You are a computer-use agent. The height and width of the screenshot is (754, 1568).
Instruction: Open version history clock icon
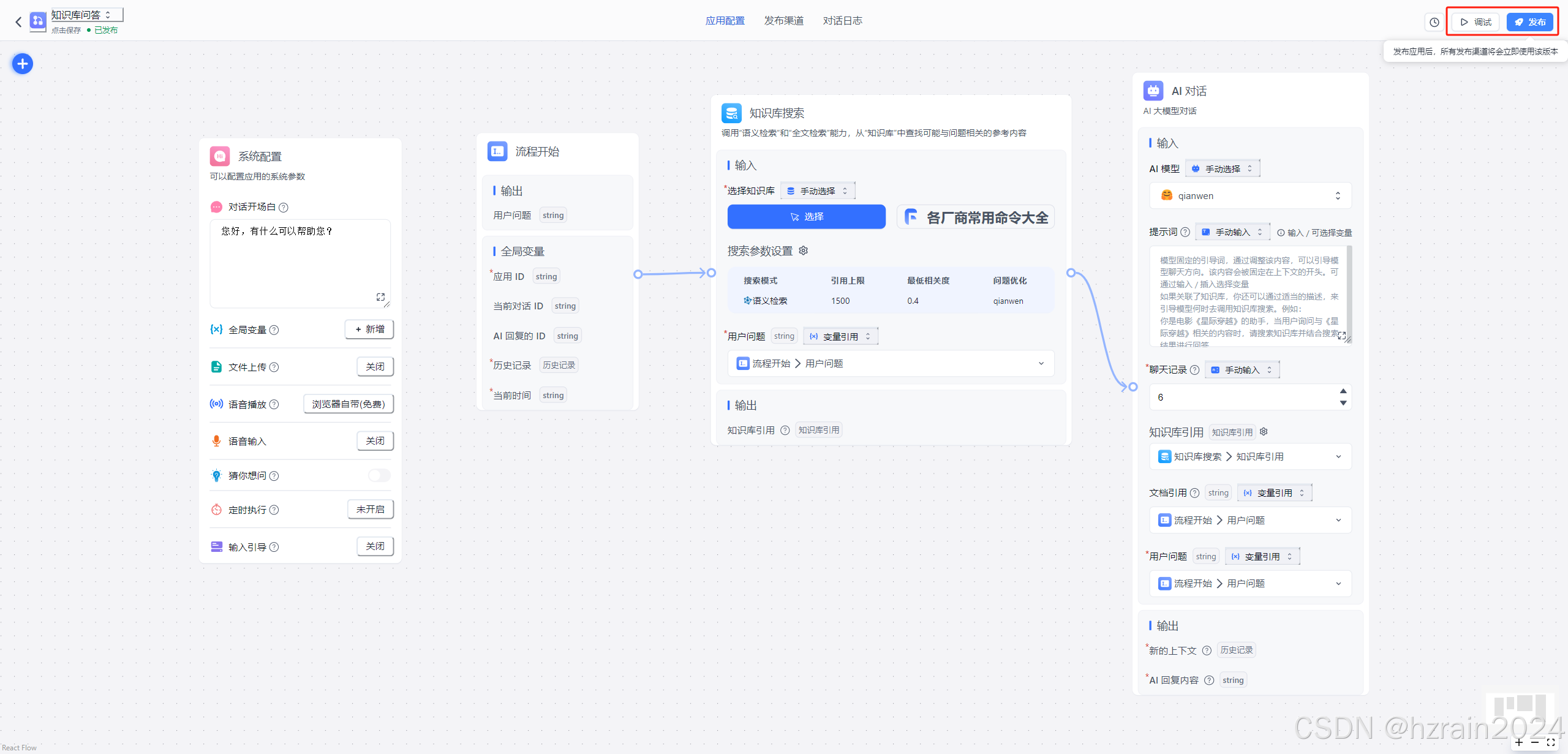(x=1434, y=22)
